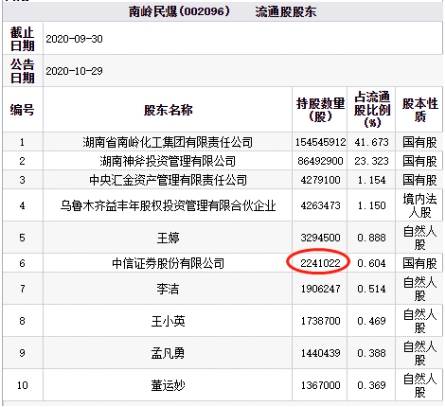Select shareholder 王婷
This screenshot has width=445, height=407.
[168, 238]
